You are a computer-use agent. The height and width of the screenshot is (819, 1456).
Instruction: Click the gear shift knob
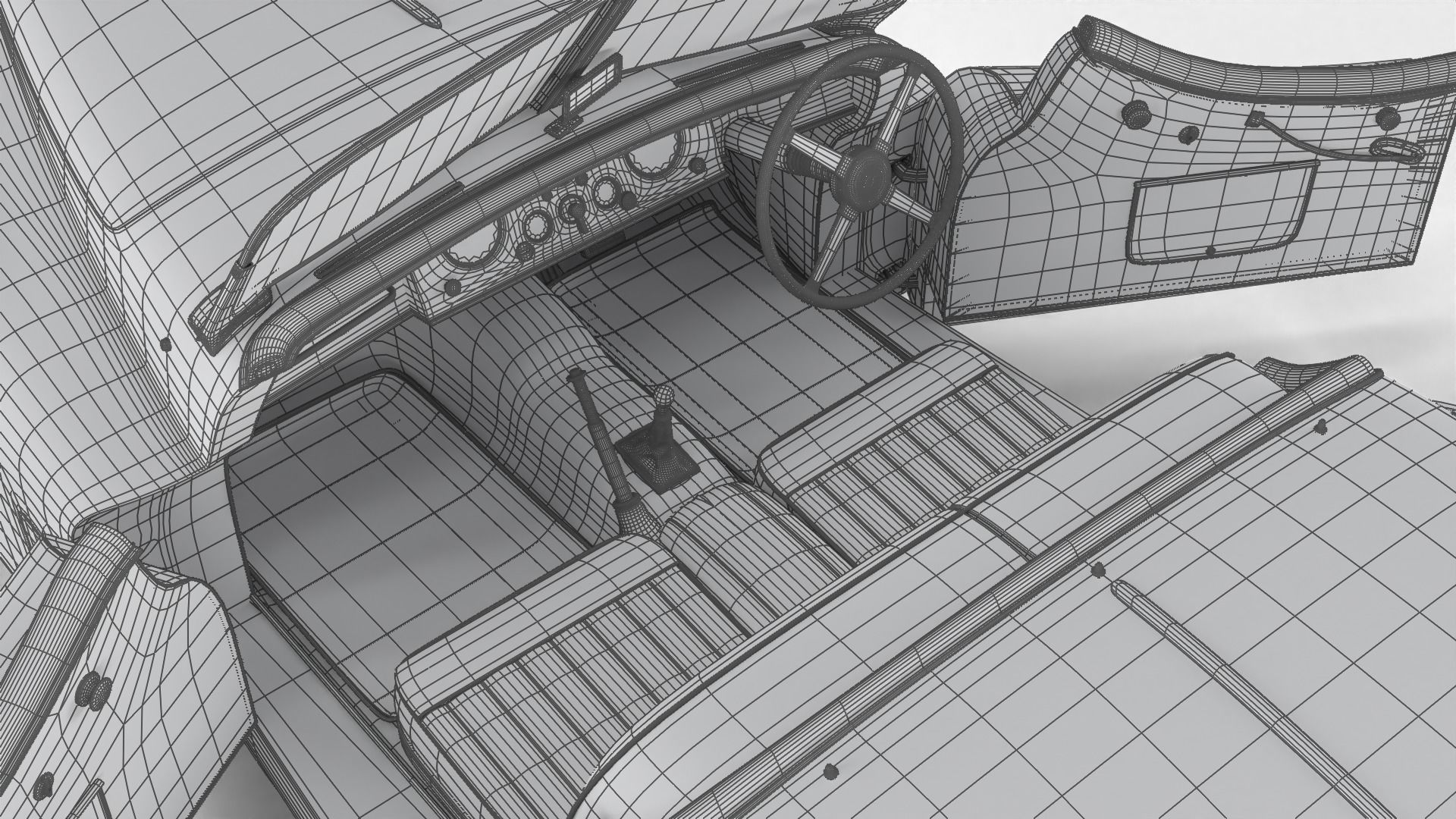(664, 395)
